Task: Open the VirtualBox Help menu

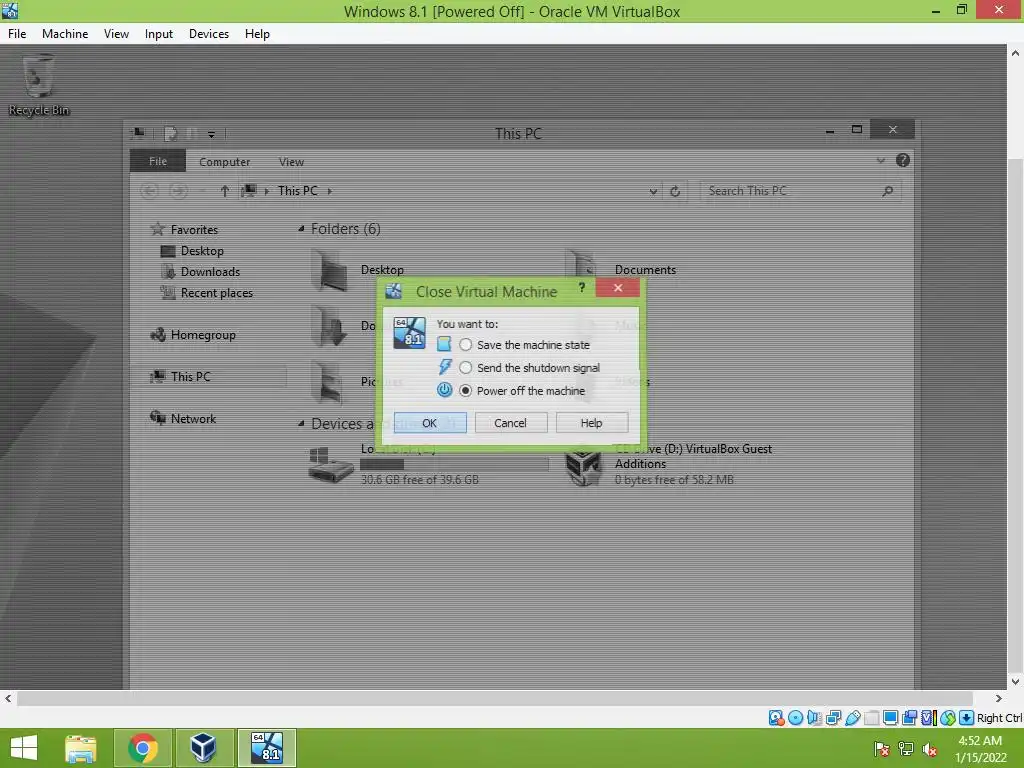Action: pos(257,33)
